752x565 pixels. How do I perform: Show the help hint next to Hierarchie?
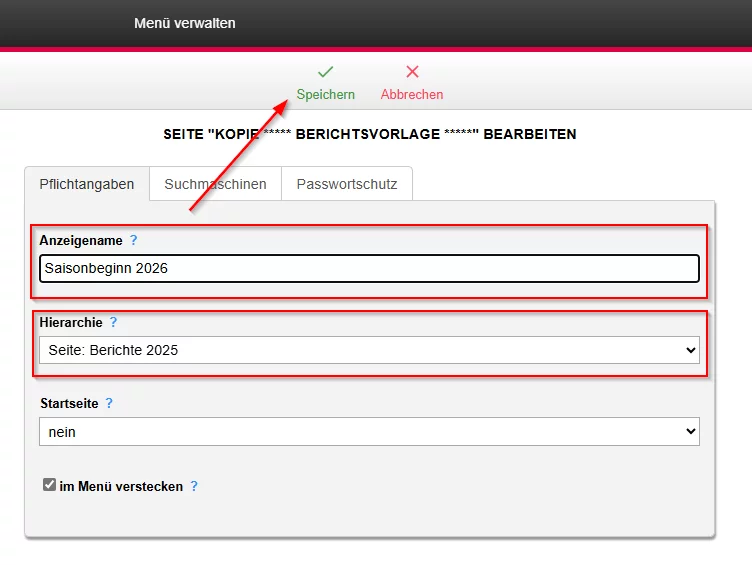click(x=113, y=322)
